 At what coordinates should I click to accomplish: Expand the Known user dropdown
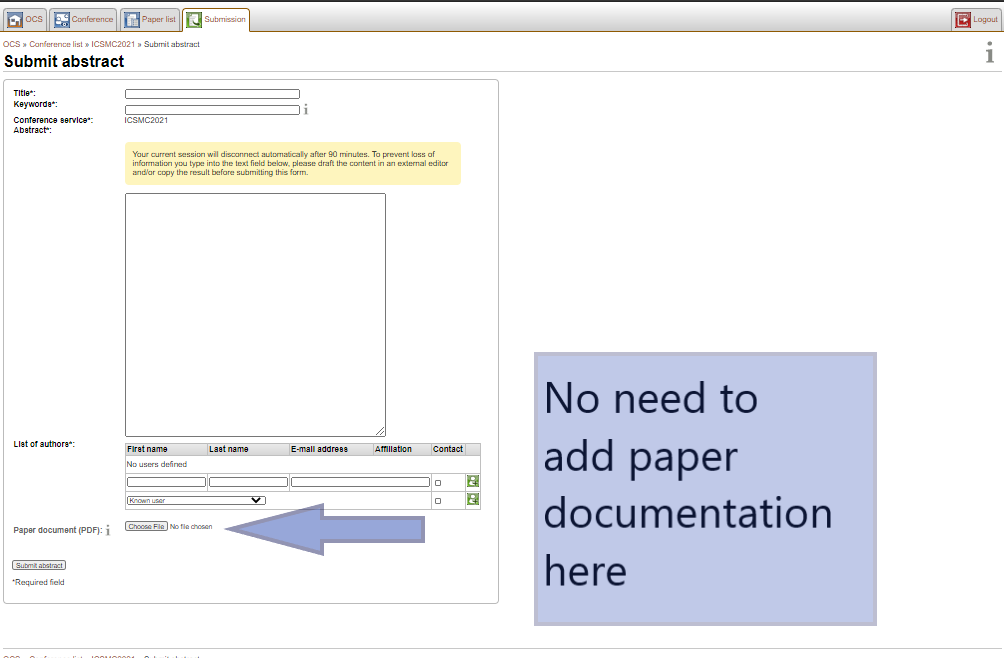tap(196, 500)
